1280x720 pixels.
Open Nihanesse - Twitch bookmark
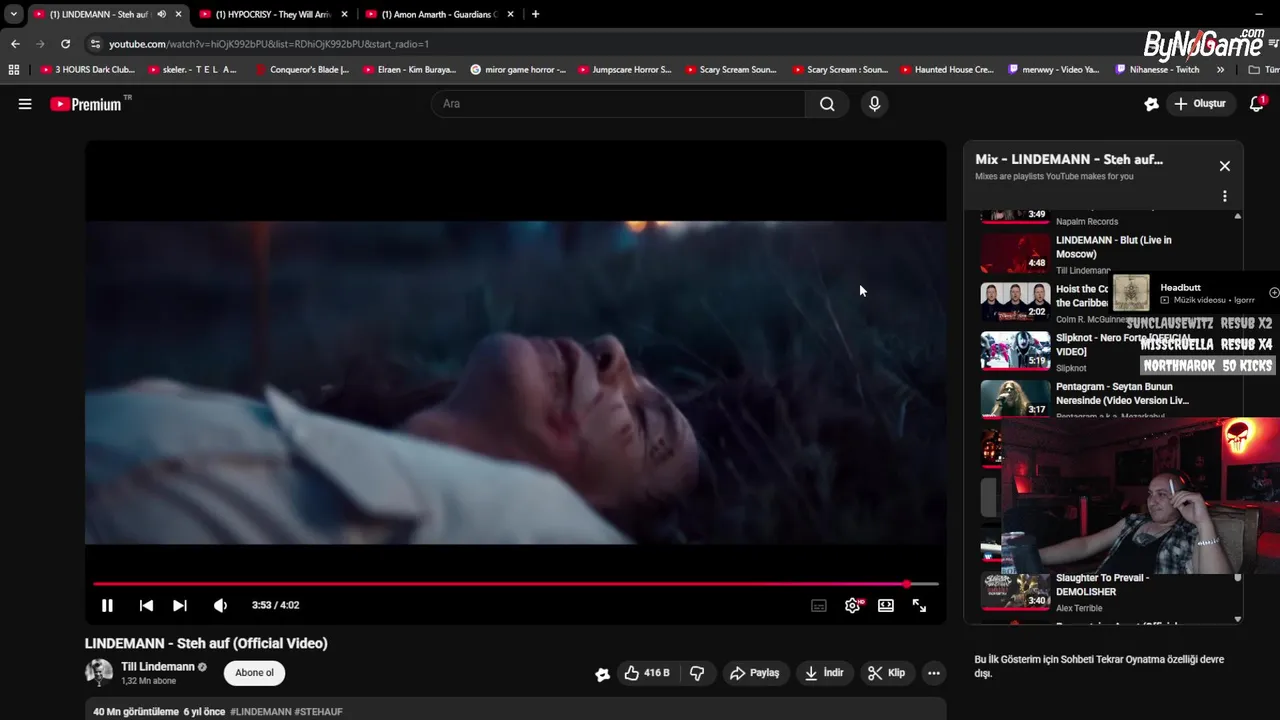1157,70
